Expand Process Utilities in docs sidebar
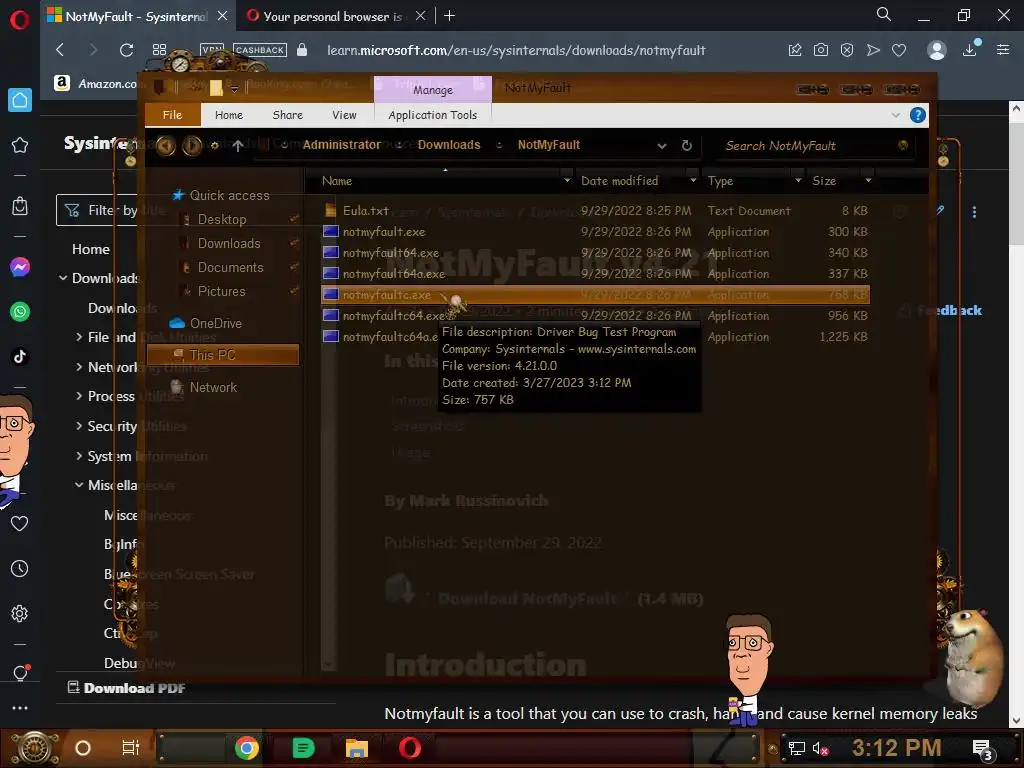This screenshot has height=768, width=1024. (x=79, y=396)
